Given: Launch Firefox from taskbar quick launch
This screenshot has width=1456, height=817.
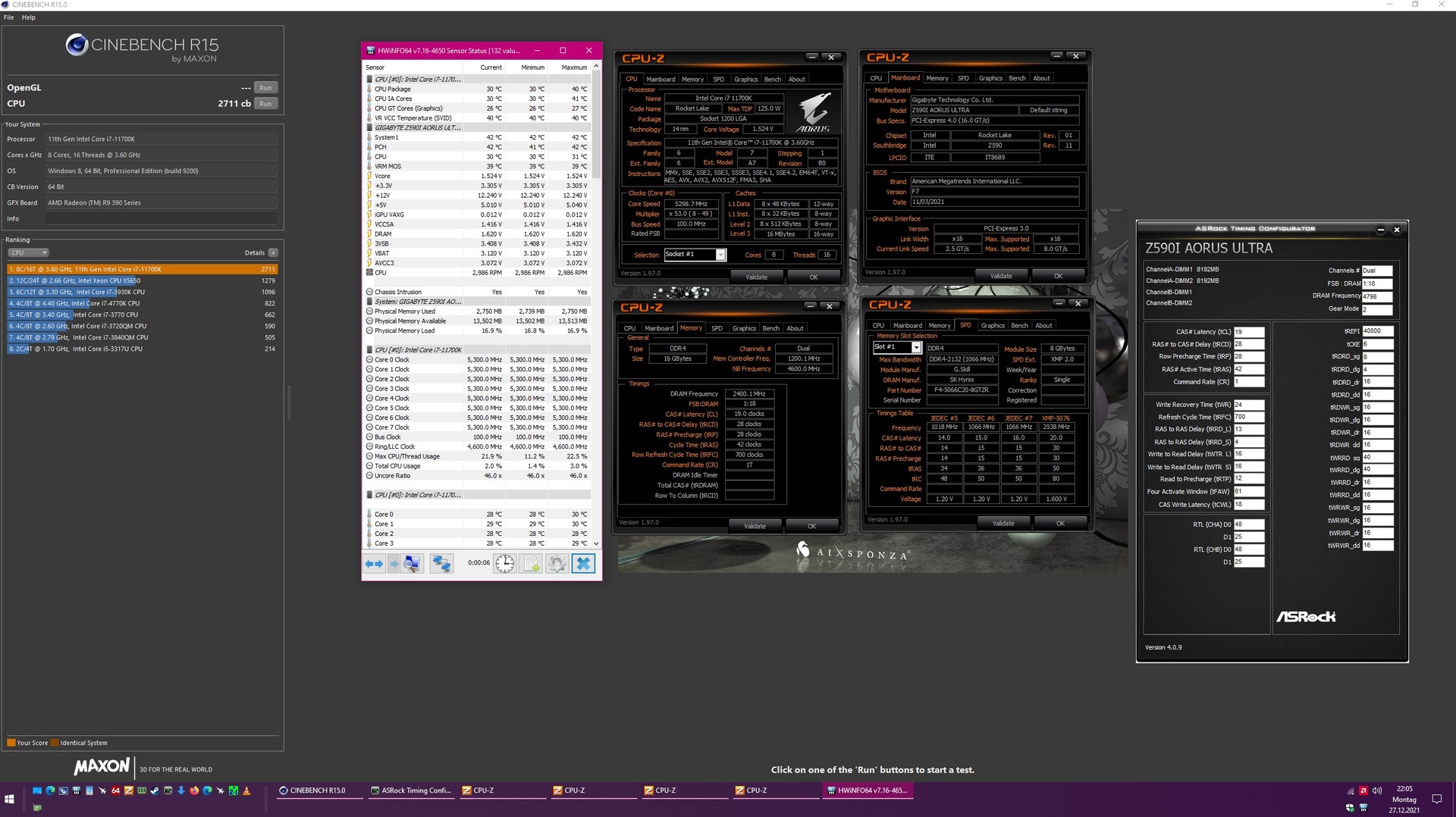Looking at the screenshot, I should [x=194, y=790].
